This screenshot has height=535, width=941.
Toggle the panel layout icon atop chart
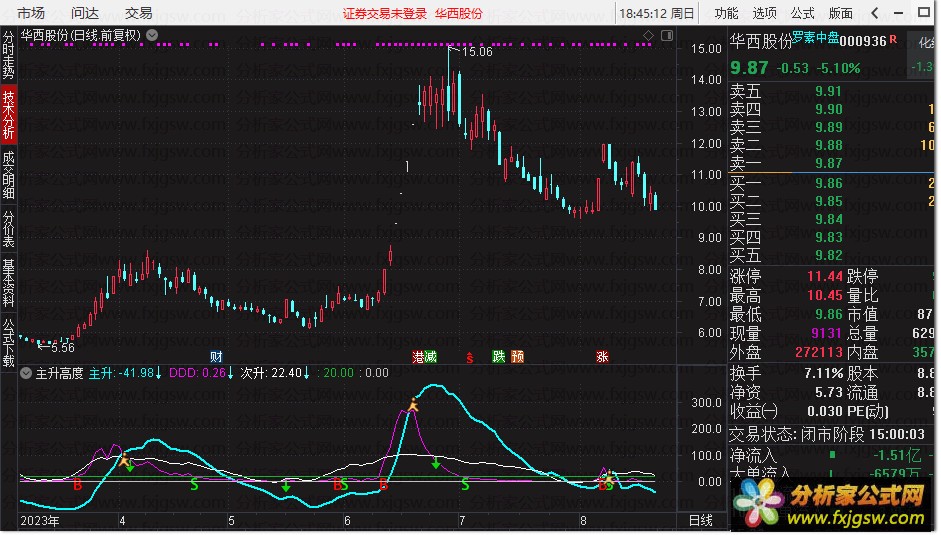pyautogui.click(x=667, y=35)
